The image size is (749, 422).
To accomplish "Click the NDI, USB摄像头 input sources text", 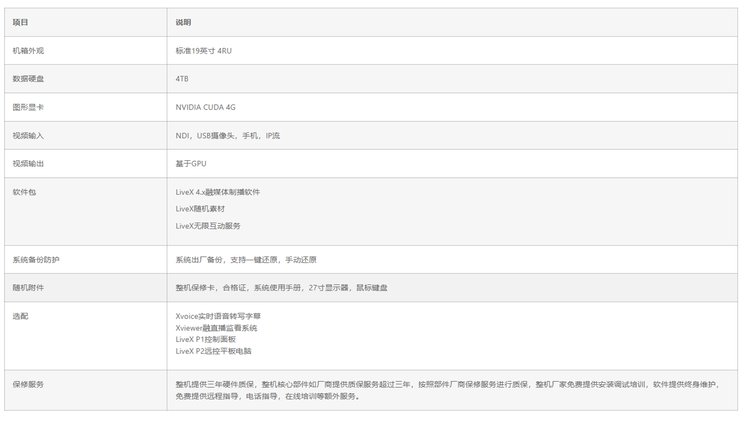I will (227, 135).
